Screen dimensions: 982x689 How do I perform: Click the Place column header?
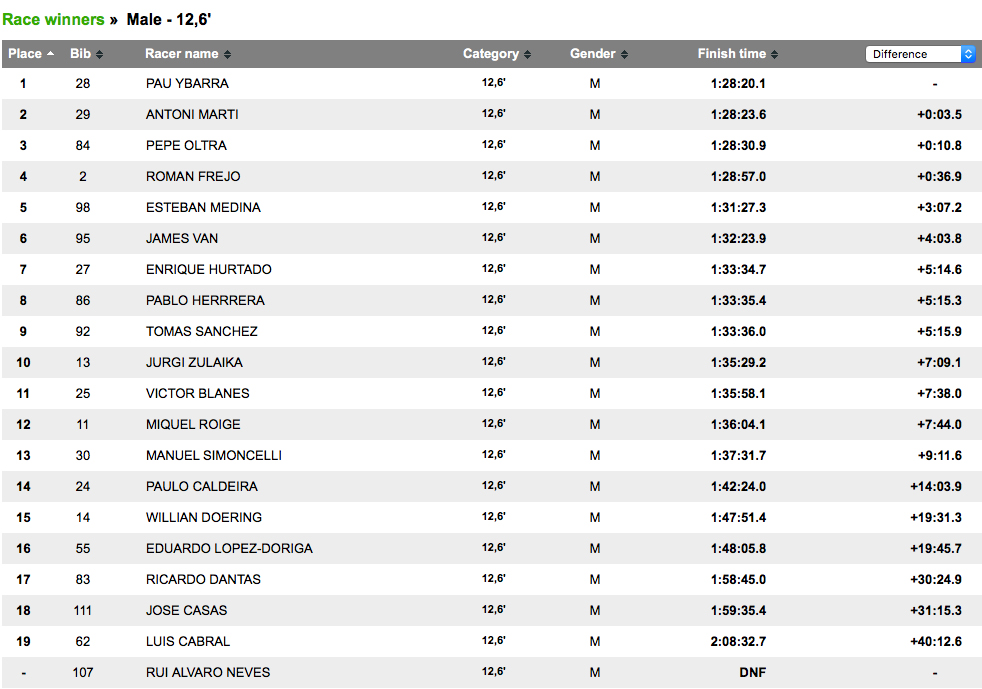click(25, 54)
